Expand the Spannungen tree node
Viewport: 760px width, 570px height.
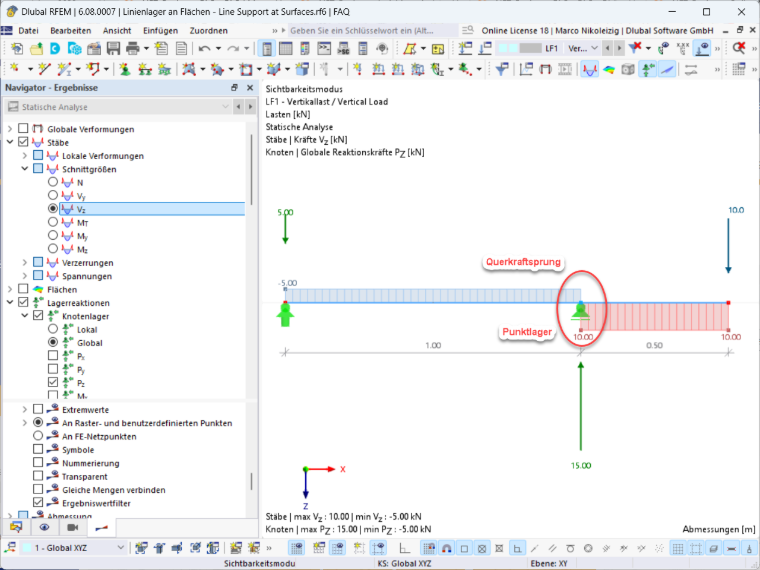(25, 276)
